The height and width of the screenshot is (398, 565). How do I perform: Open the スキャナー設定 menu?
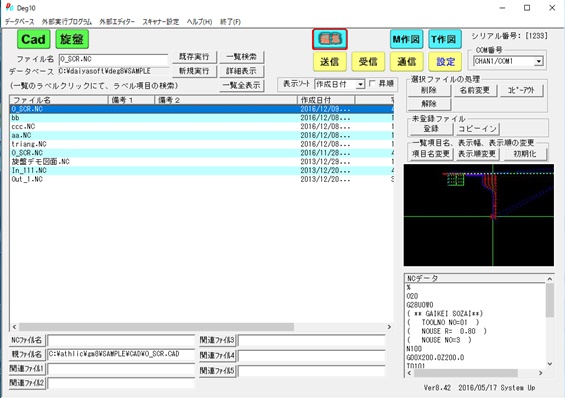[x=161, y=22]
